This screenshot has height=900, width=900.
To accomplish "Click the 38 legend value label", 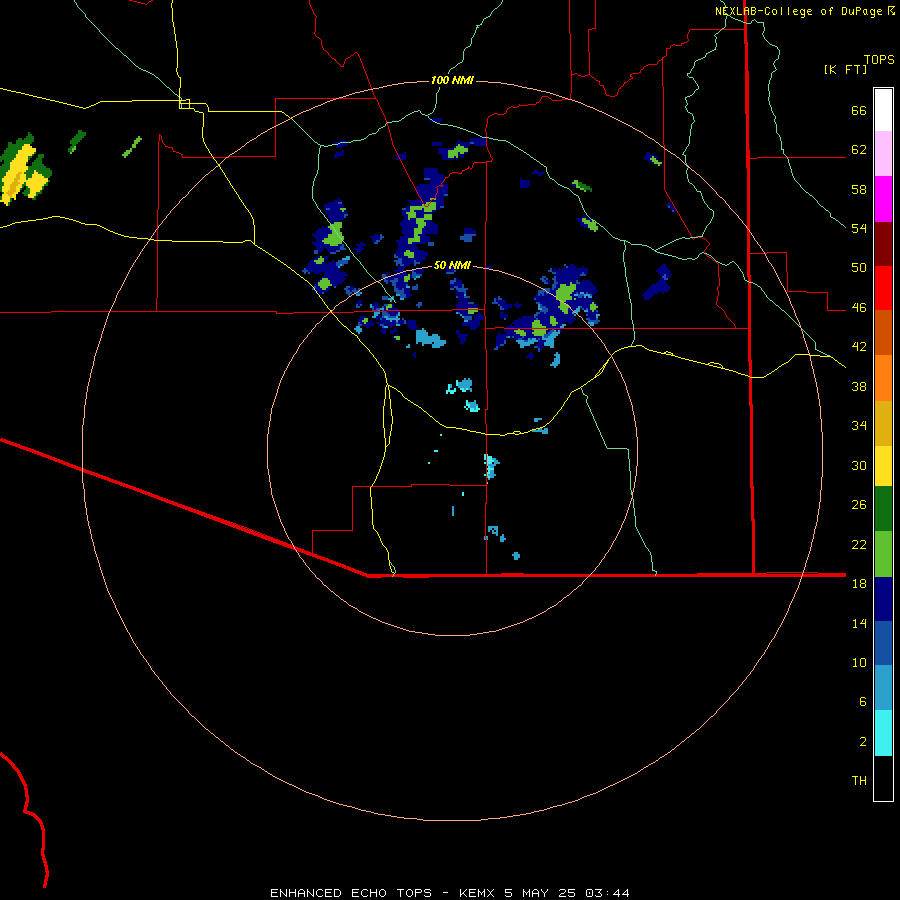I will [859, 386].
